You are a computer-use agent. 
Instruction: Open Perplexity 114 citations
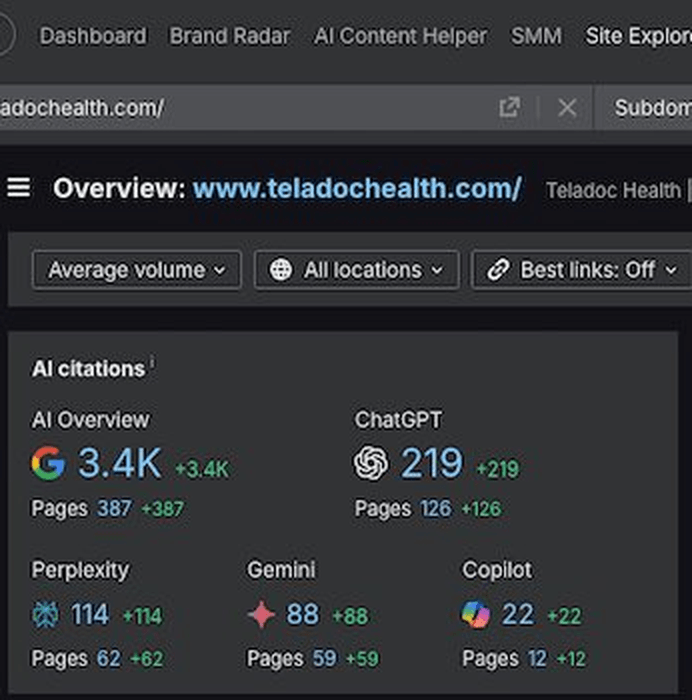click(90, 615)
